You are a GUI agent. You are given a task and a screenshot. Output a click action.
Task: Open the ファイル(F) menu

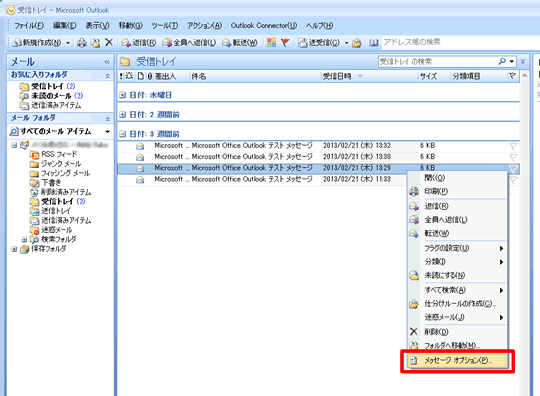click(29, 25)
